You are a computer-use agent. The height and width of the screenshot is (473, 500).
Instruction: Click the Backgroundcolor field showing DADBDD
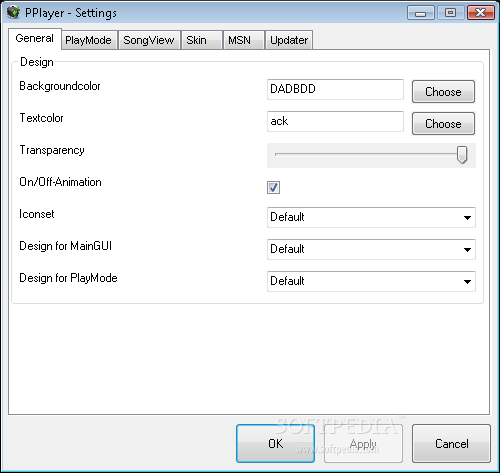[x=335, y=89]
